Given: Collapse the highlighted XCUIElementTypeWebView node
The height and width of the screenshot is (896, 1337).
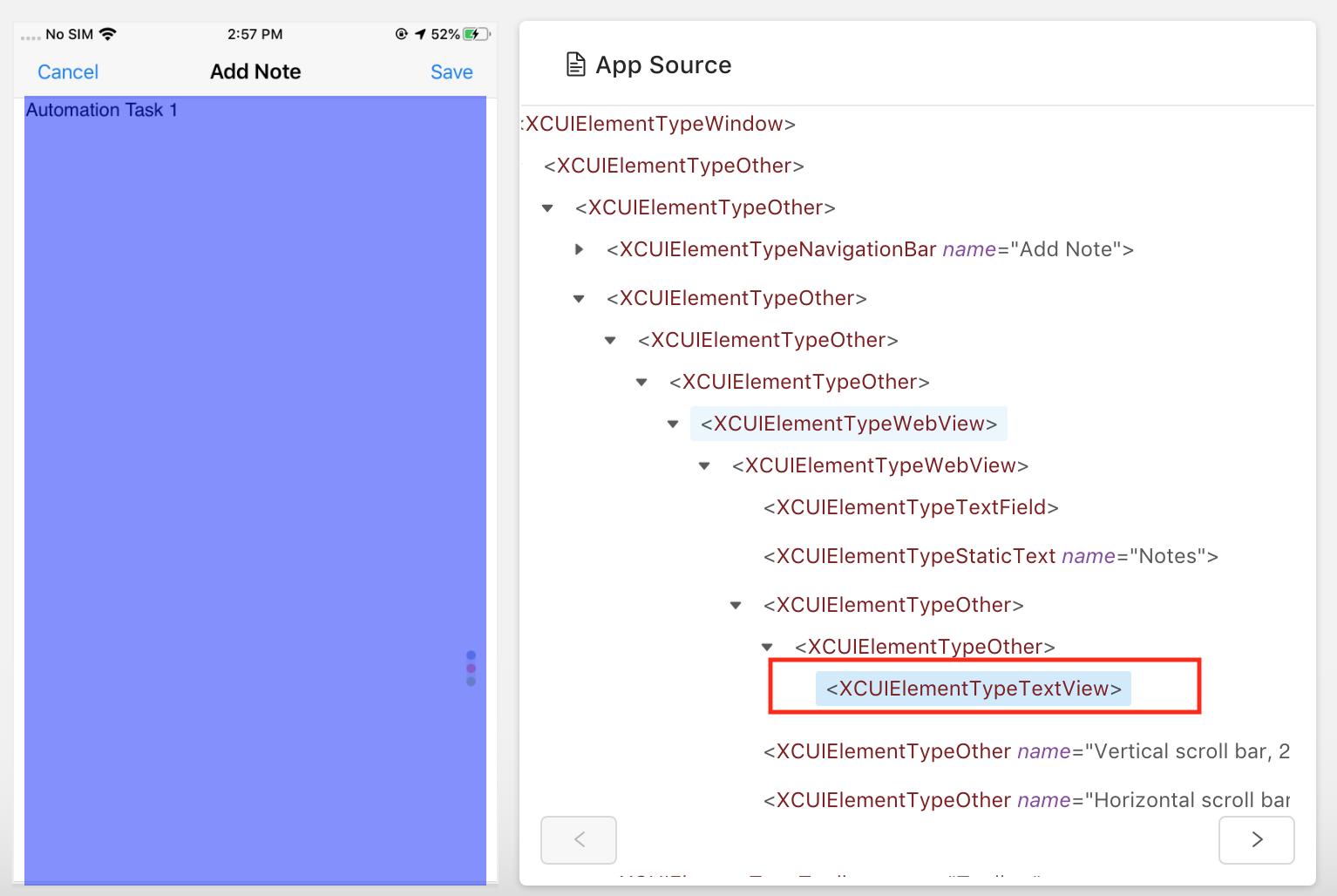Looking at the screenshot, I should (x=673, y=424).
